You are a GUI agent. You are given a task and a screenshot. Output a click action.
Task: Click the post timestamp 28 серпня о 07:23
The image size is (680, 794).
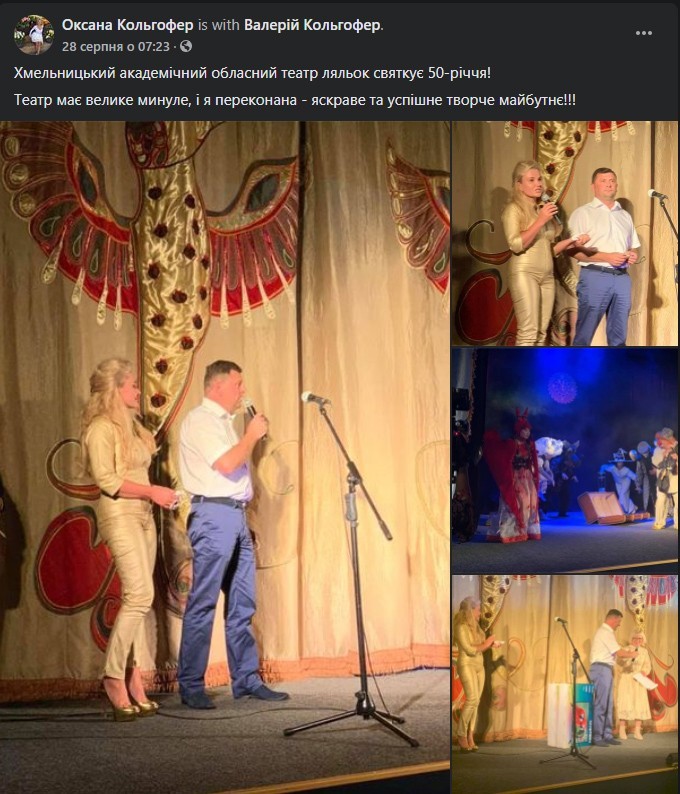[116, 47]
